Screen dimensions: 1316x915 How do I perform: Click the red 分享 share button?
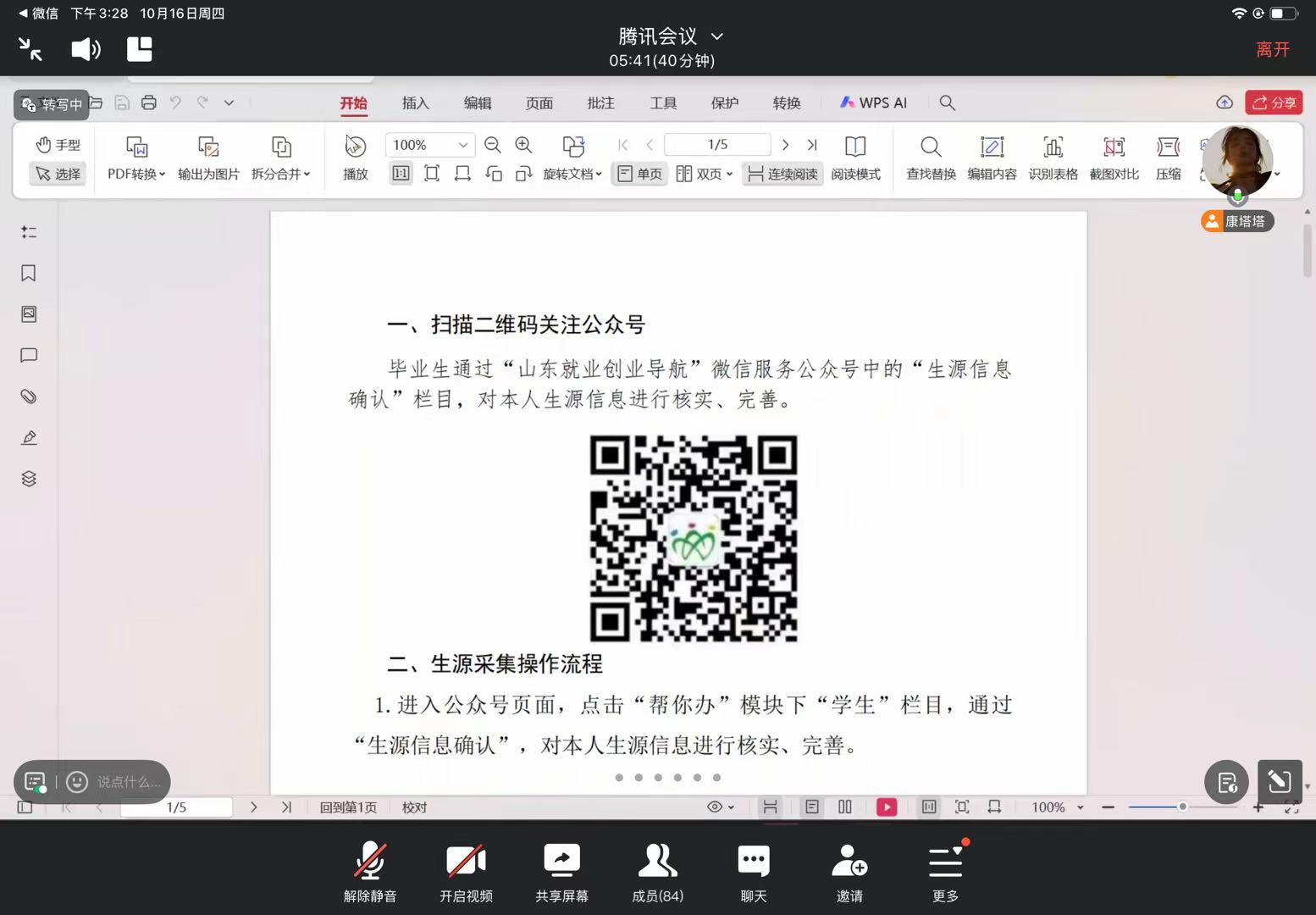click(1274, 103)
